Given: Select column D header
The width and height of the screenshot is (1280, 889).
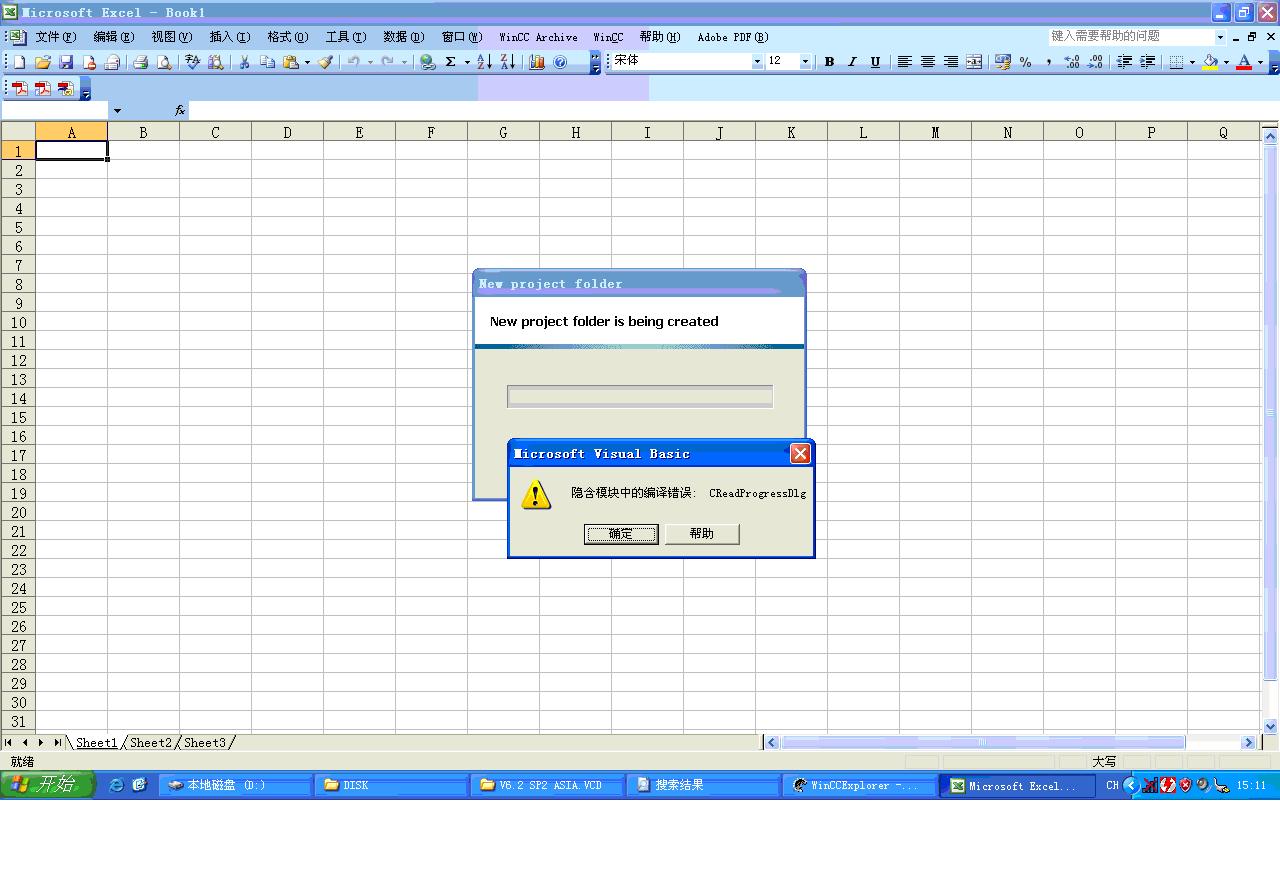Looking at the screenshot, I should (x=287, y=132).
